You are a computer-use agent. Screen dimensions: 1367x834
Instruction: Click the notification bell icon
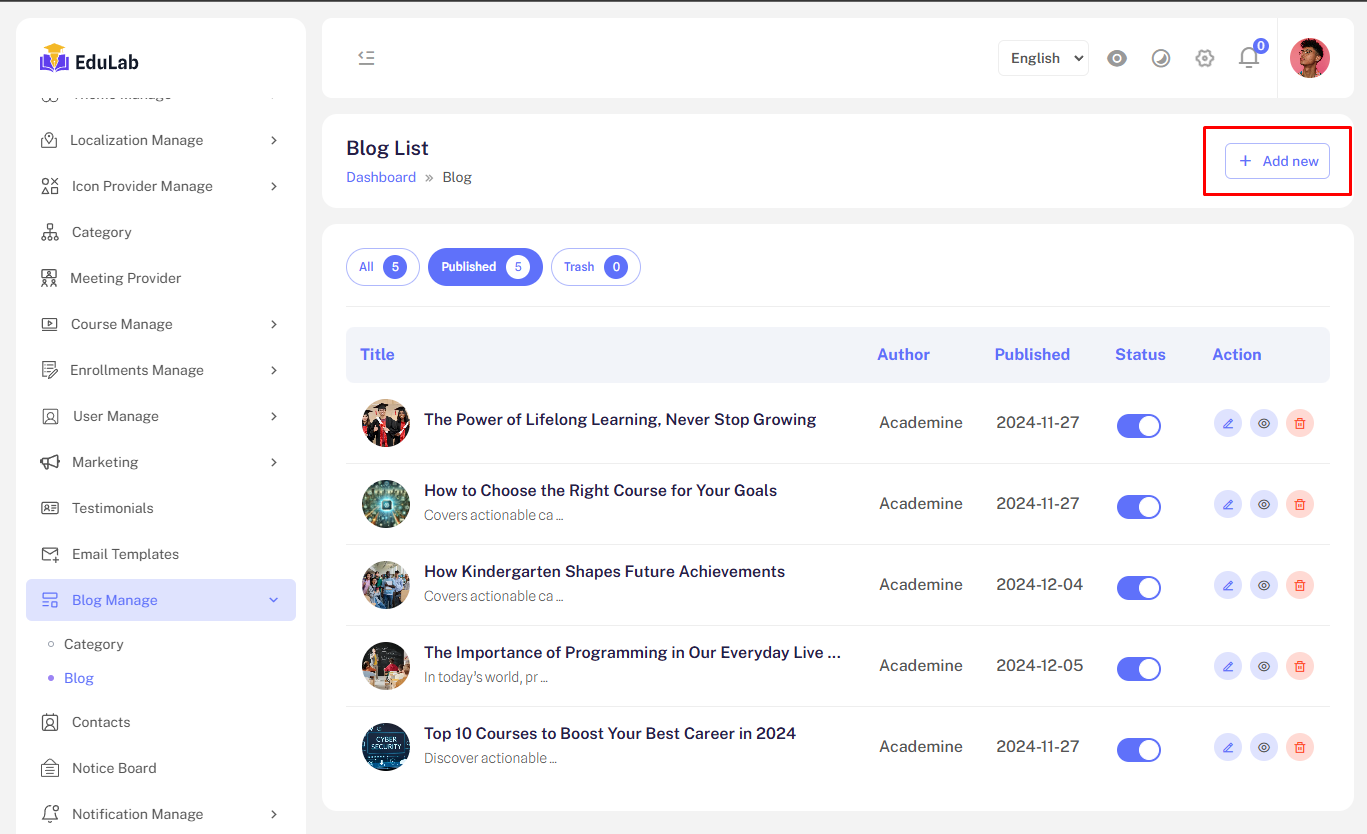click(x=1248, y=58)
